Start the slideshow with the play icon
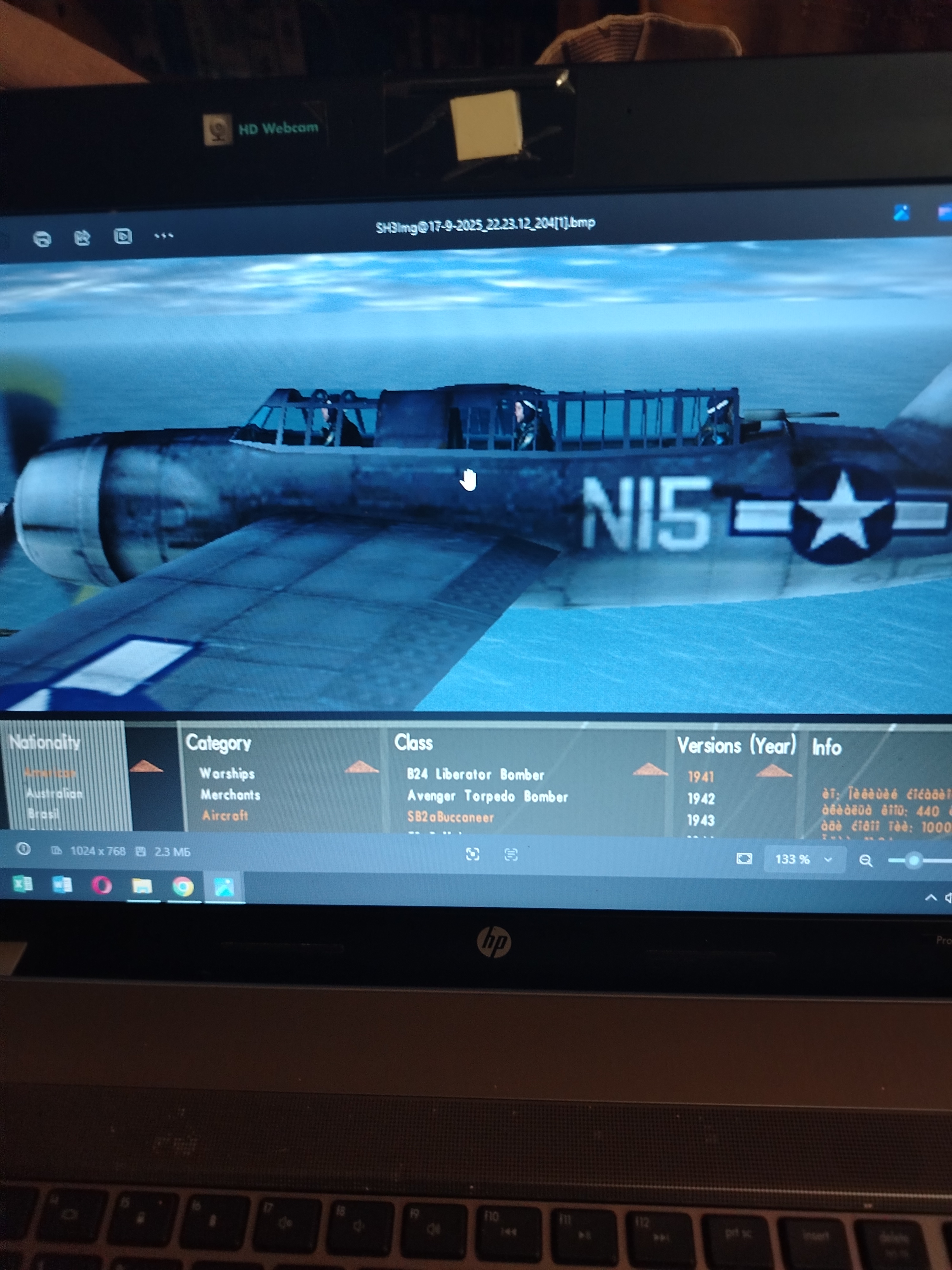 tap(123, 236)
